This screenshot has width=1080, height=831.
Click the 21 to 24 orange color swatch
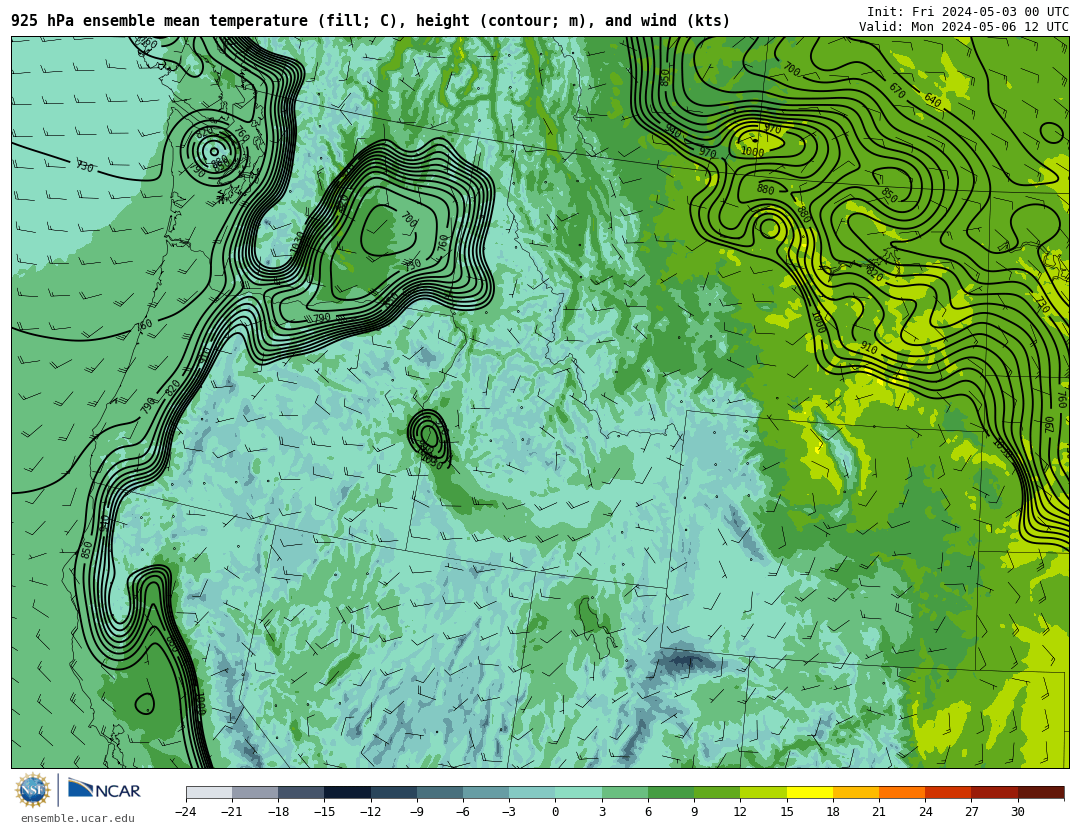click(x=902, y=792)
